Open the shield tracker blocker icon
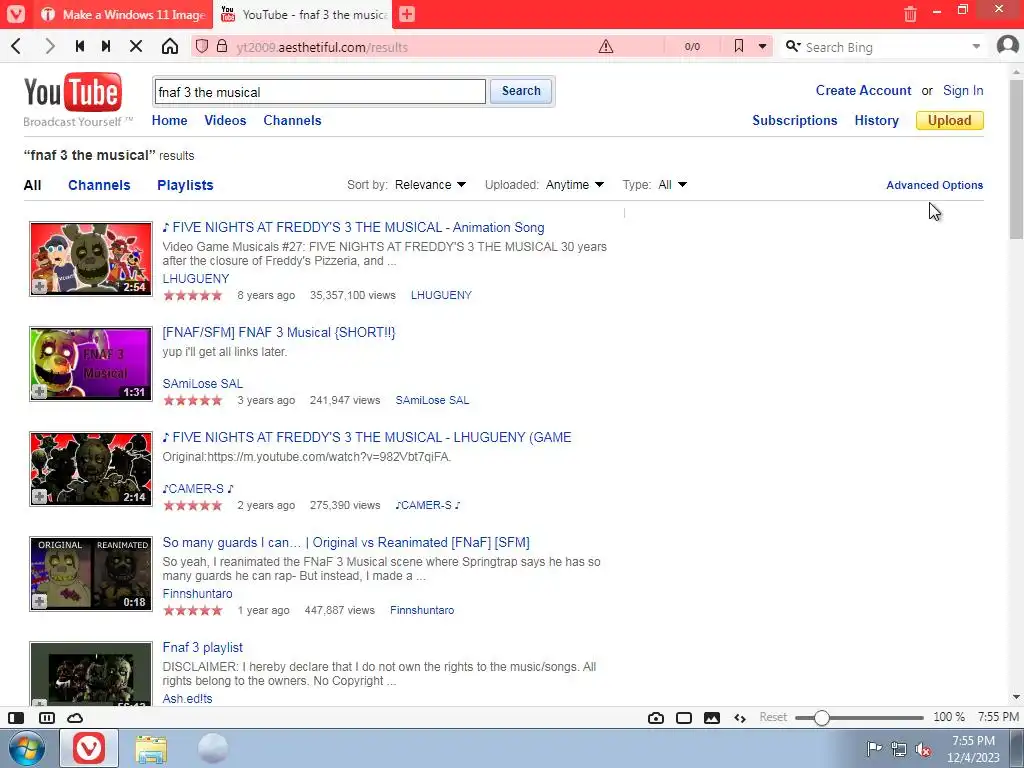Screen dimensions: 1024x768 pos(202,46)
